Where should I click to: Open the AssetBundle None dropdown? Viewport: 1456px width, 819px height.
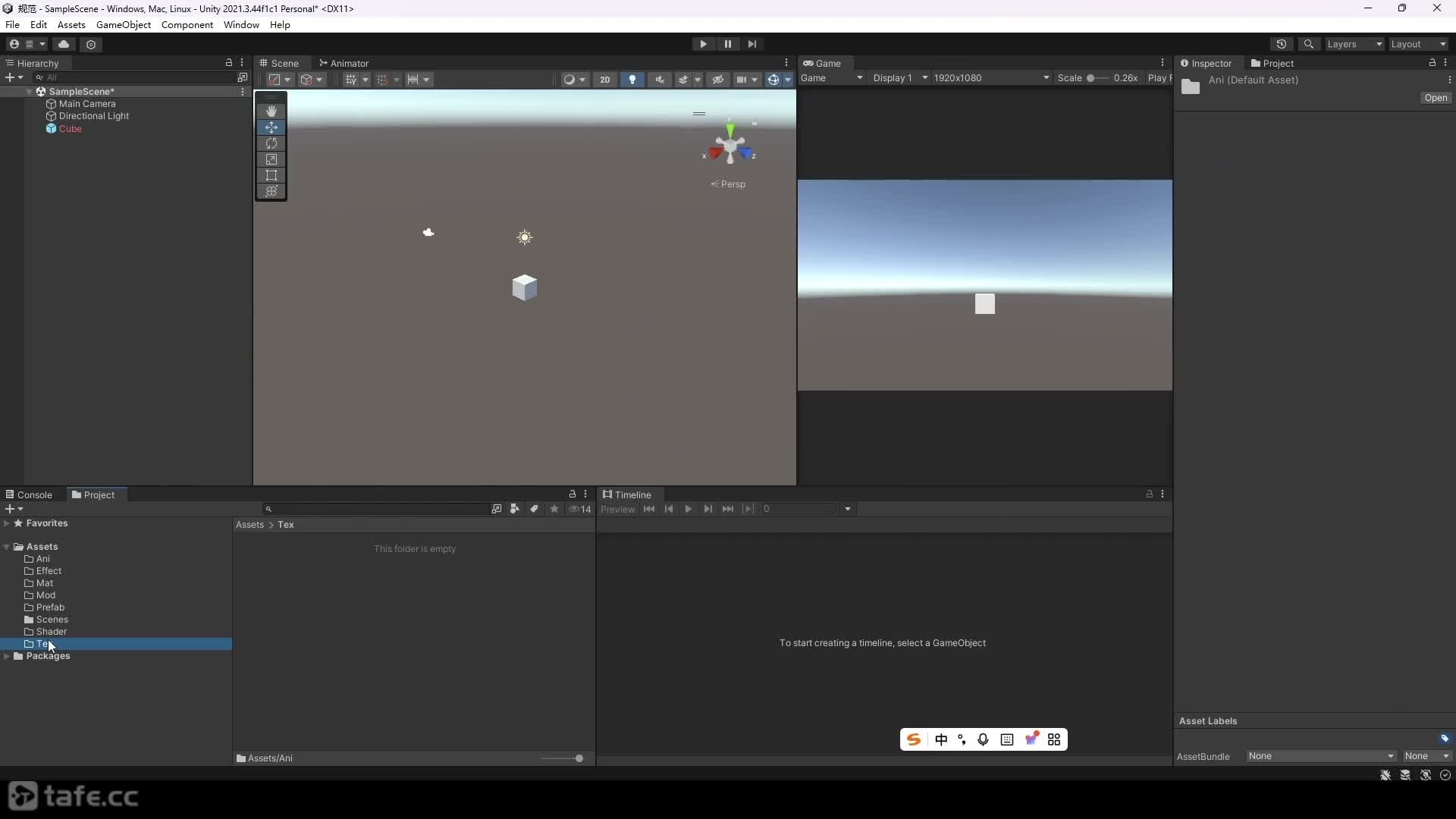(x=1321, y=756)
